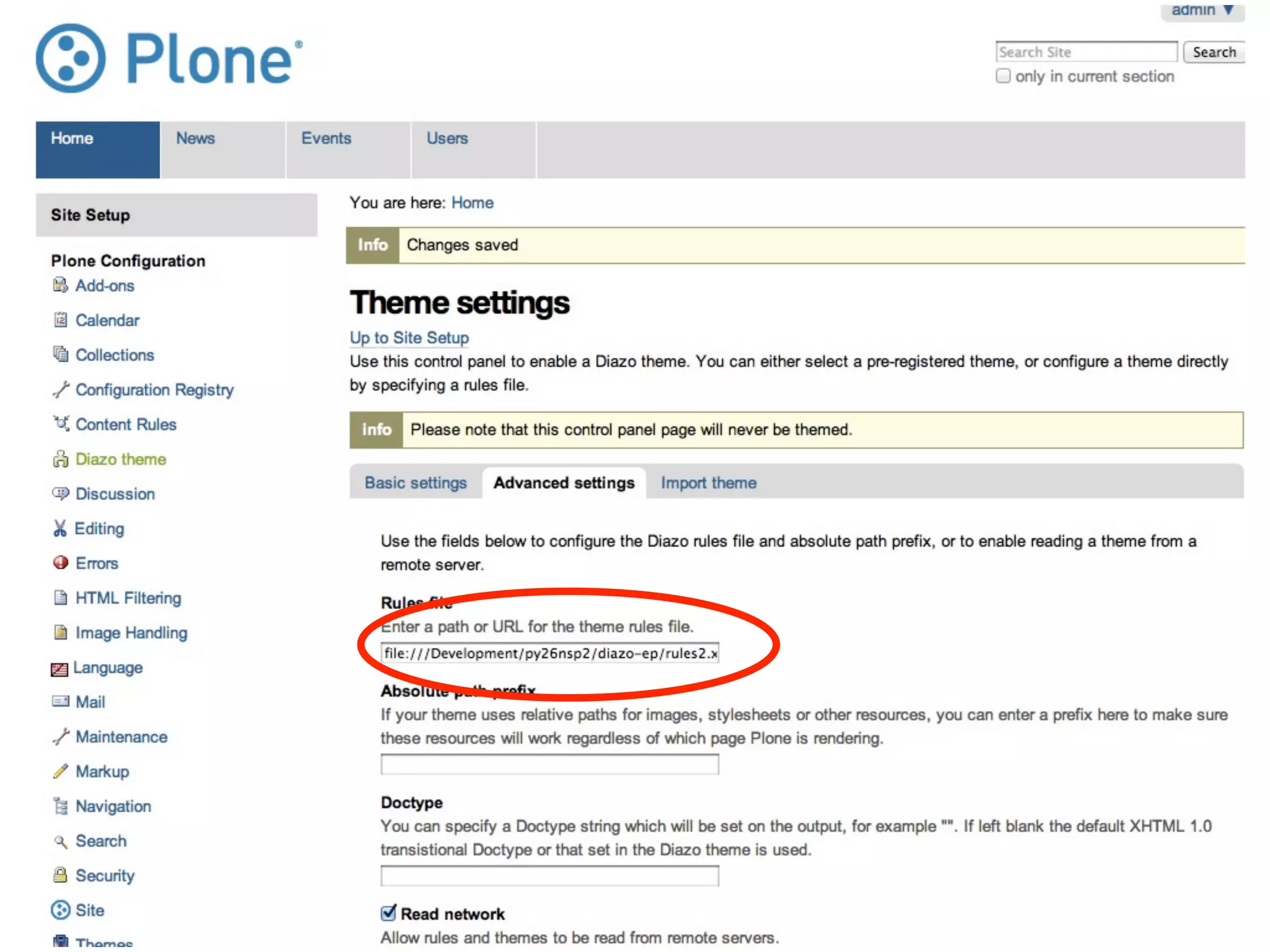Open the Import theme tab
1270x952 pixels.
708,483
